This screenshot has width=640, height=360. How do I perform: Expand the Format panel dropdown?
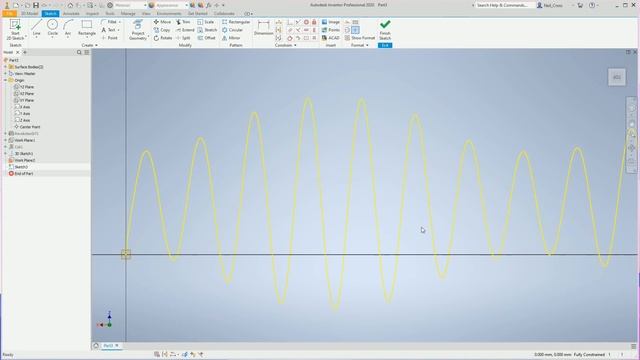[360, 45]
